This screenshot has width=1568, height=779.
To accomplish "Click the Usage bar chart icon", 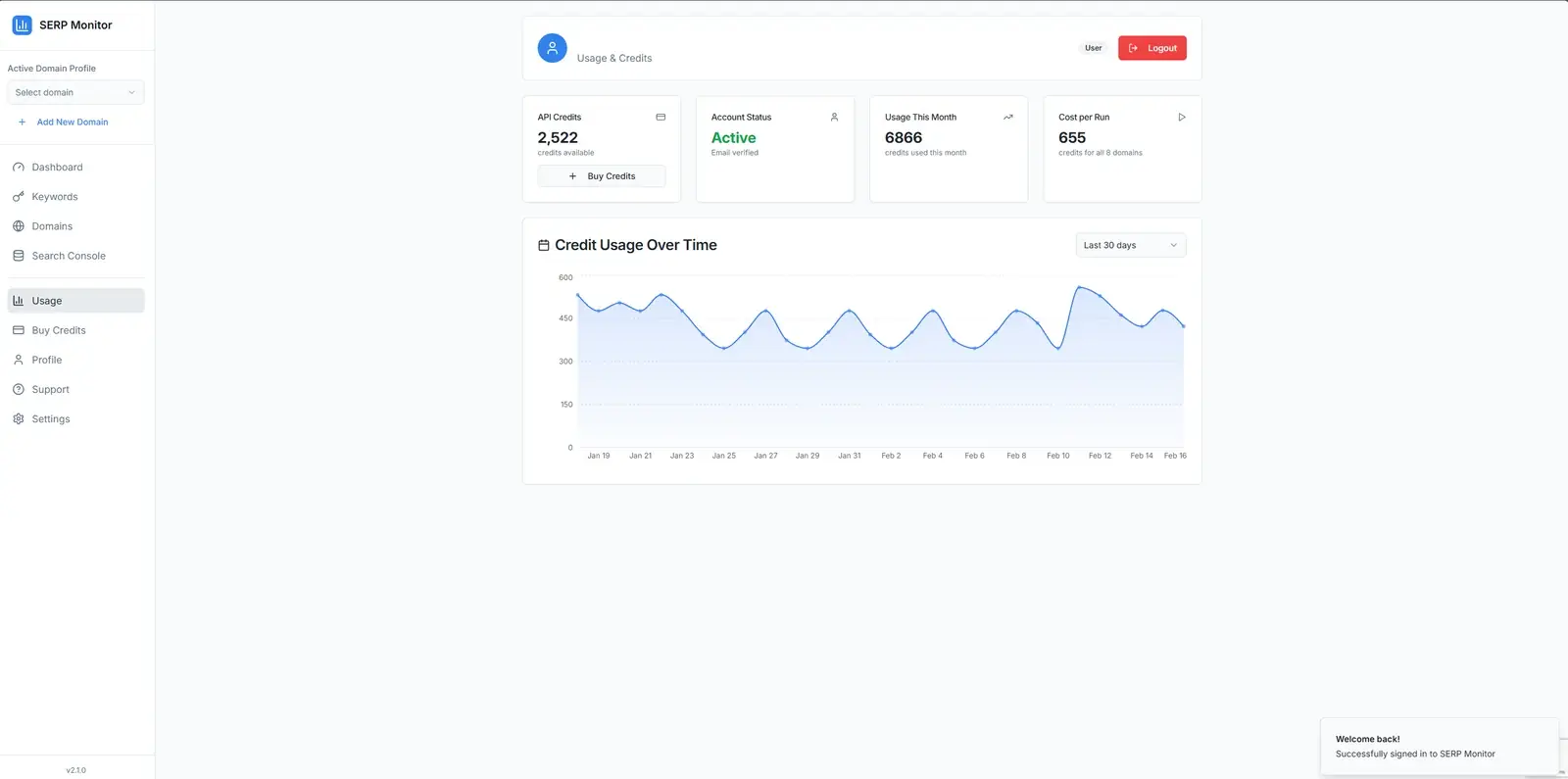I will [18, 301].
